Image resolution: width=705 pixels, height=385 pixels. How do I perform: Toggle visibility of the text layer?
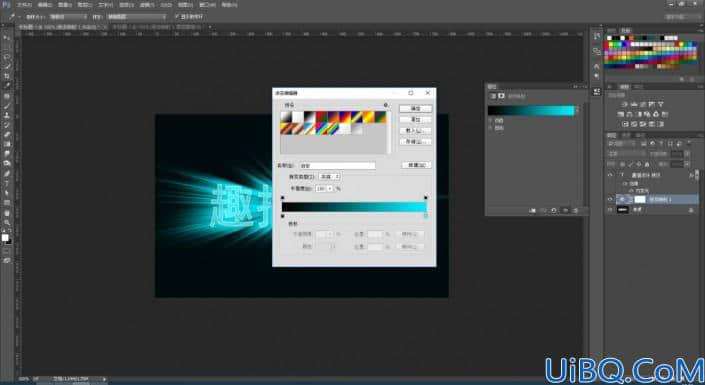pos(610,175)
